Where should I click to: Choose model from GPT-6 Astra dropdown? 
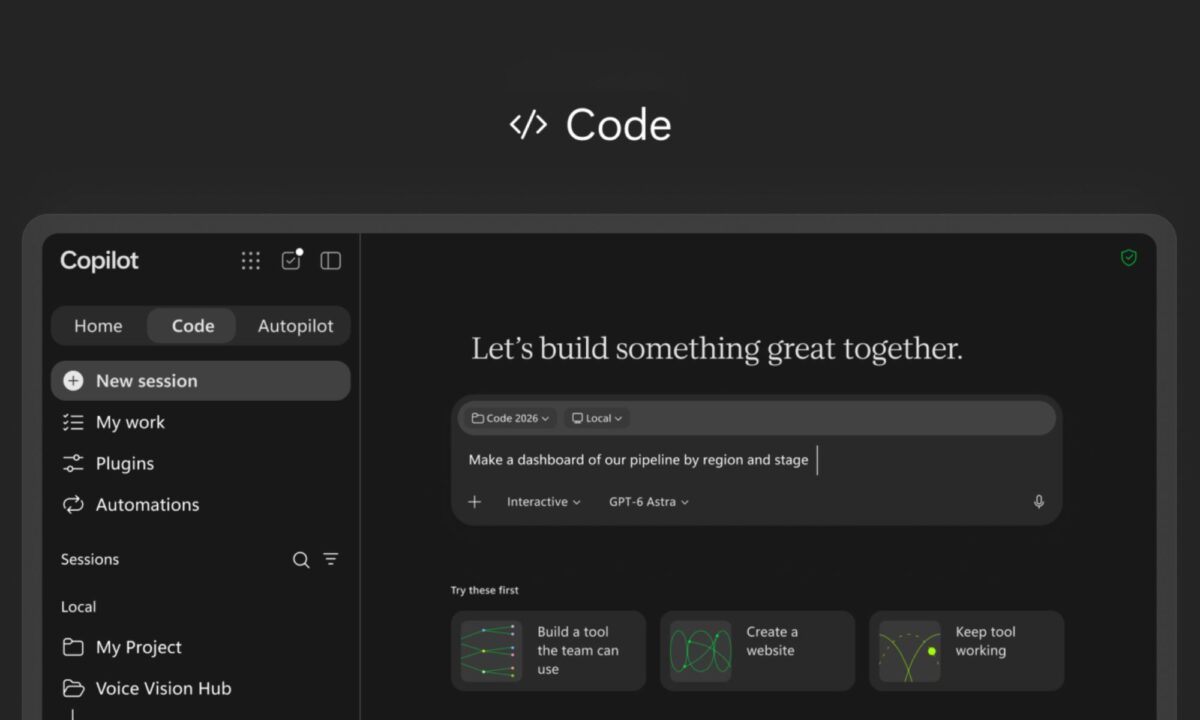coord(649,502)
